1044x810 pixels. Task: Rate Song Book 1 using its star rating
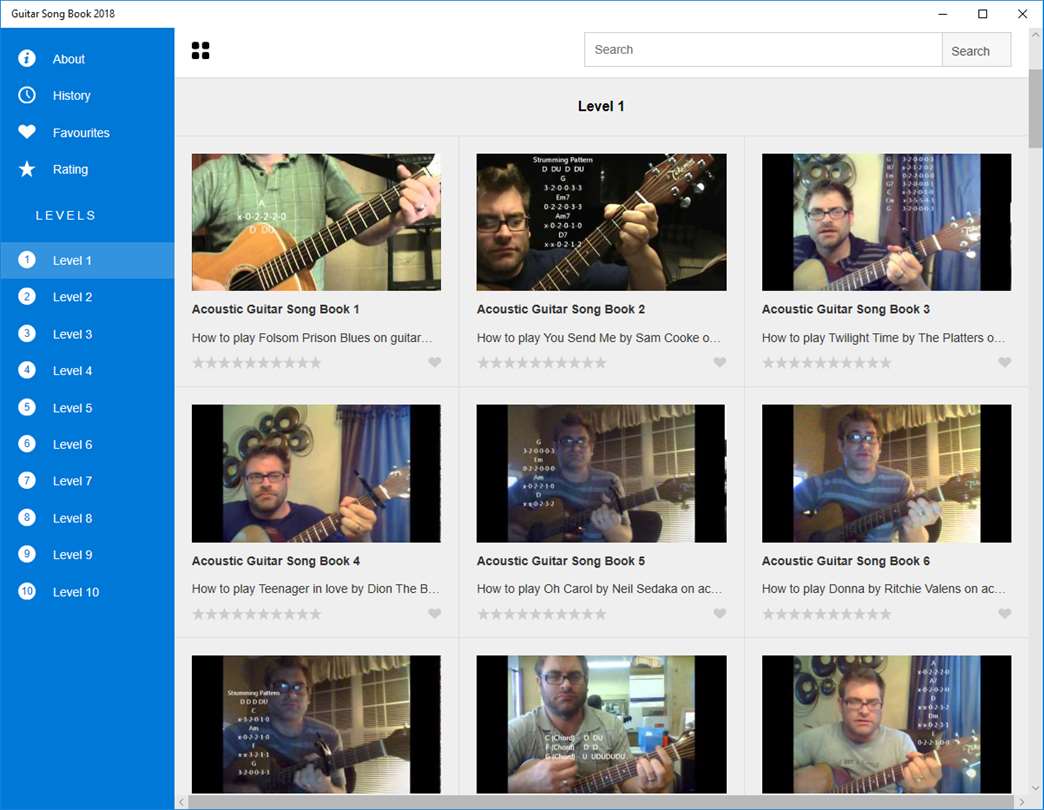tap(256, 363)
